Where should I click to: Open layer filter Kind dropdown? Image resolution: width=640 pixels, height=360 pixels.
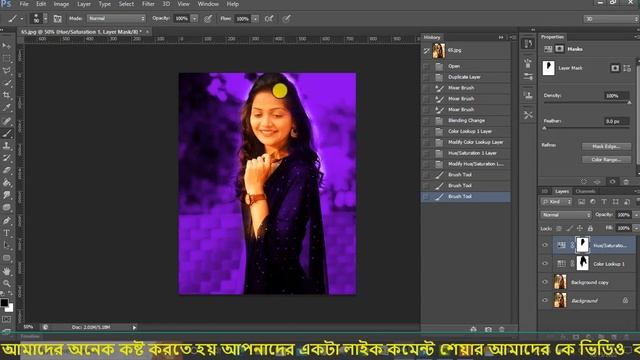(x=556, y=202)
